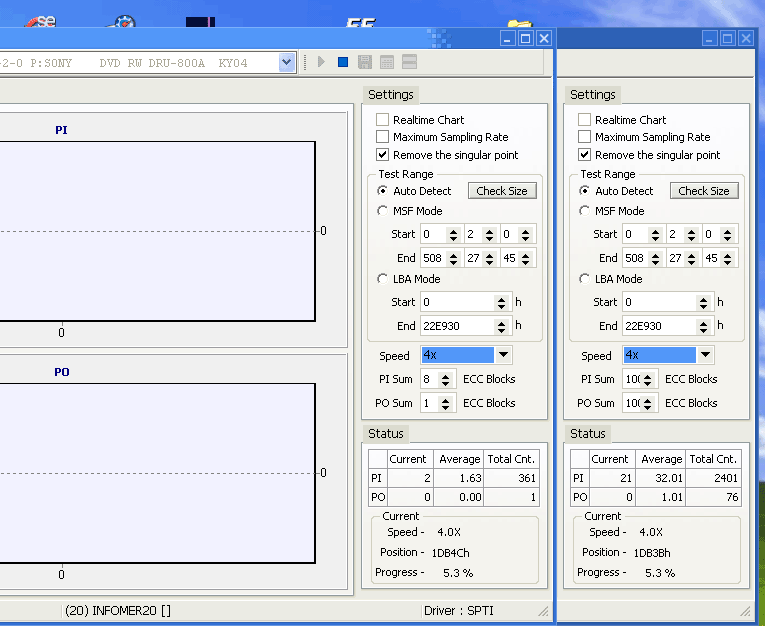Enable Realtime Chart in the left window
765x626 pixels.
383,120
